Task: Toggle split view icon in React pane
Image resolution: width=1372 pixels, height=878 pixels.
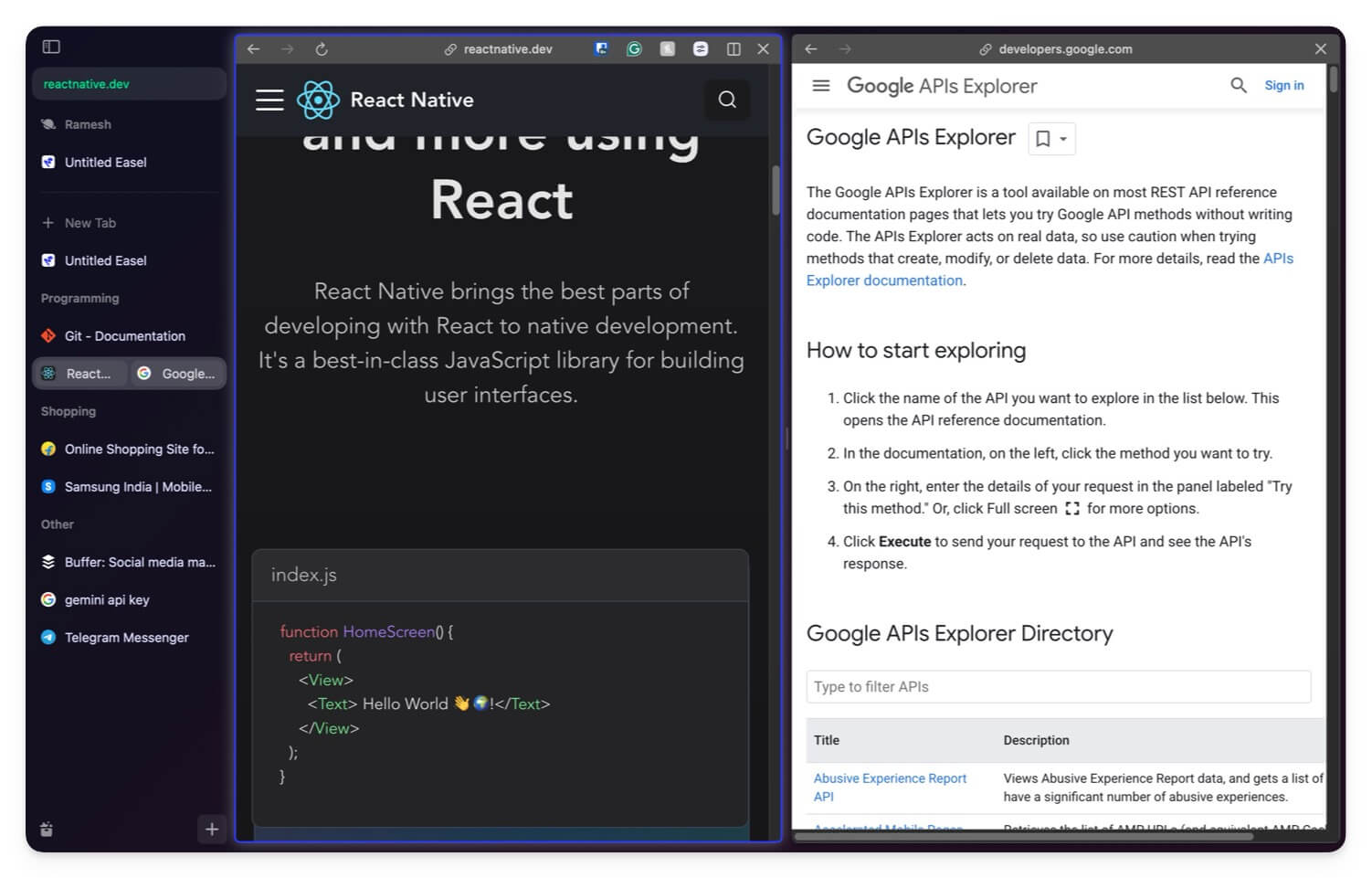Action: click(x=733, y=49)
